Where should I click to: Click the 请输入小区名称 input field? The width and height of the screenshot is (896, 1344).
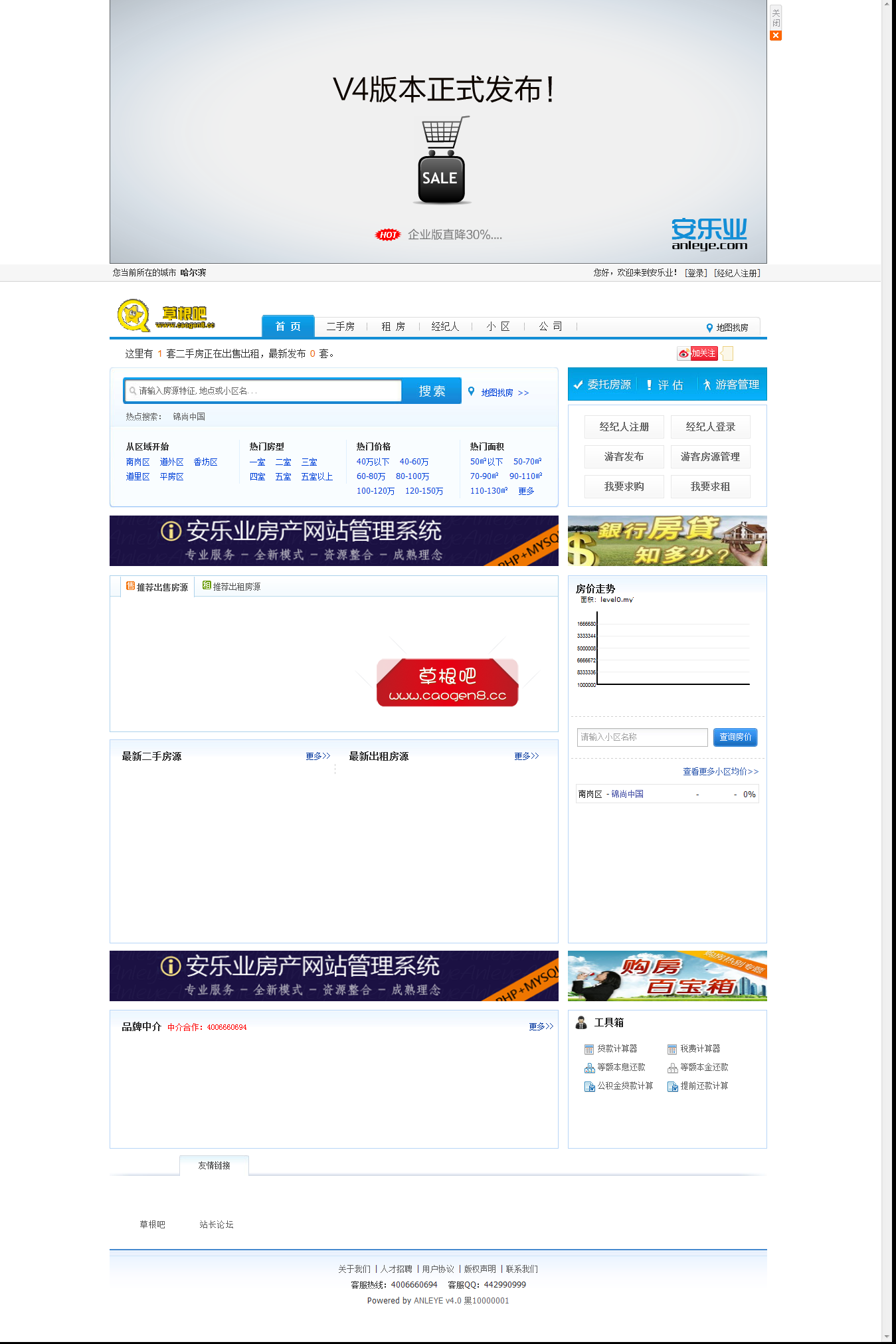pyautogui.click(x=642, y=737)
